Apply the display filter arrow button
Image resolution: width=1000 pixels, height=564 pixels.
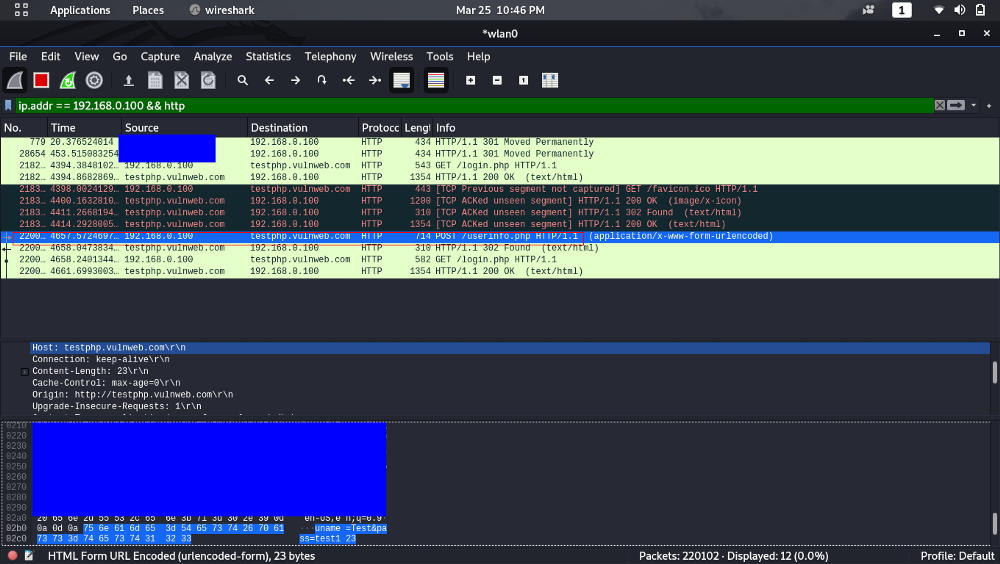pos(955,105)
